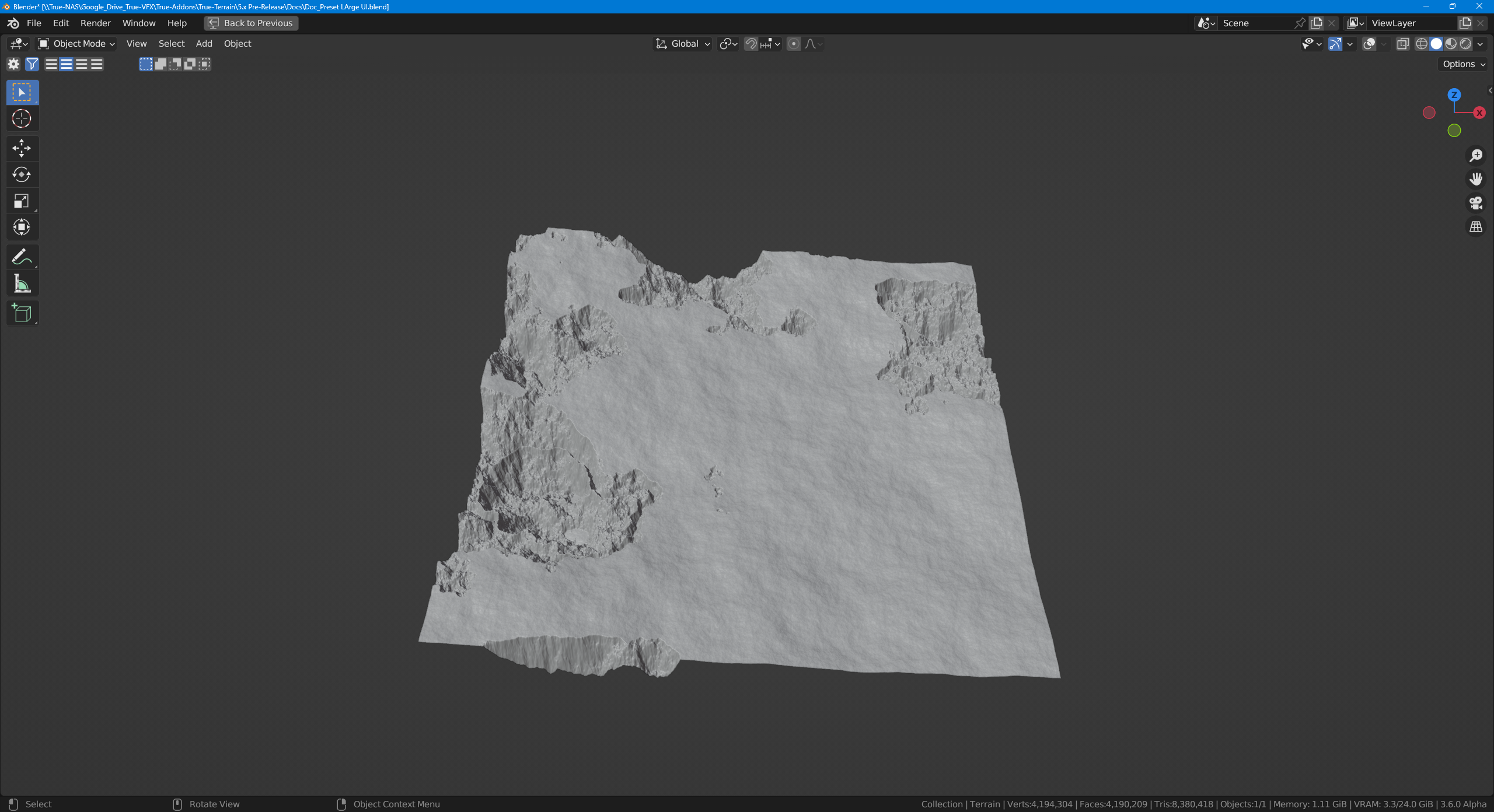Expand Global transform orientation dropdown
Screen dimensions: 1494x812
click(683, 44)
